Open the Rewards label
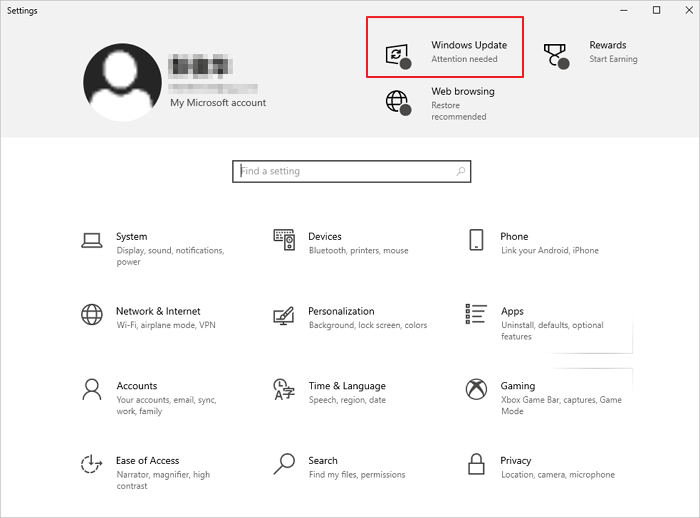700x518 pixels. (x=608, y=45)
